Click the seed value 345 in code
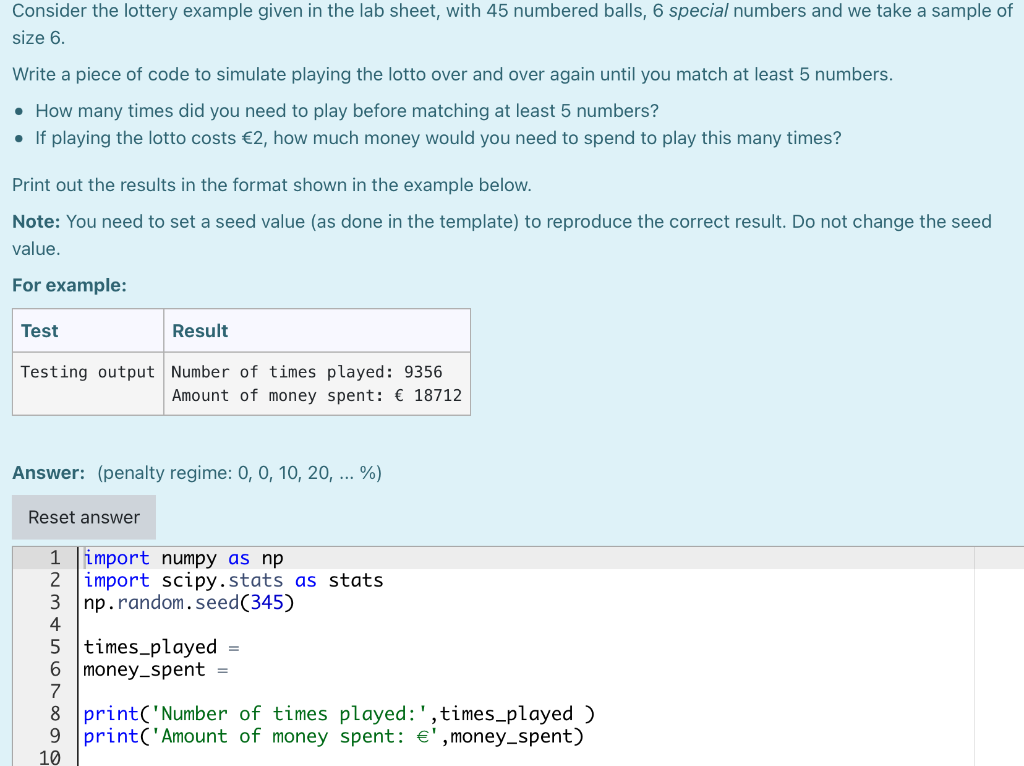Screen dimensions: 1024x766 (x=268, y=602)
